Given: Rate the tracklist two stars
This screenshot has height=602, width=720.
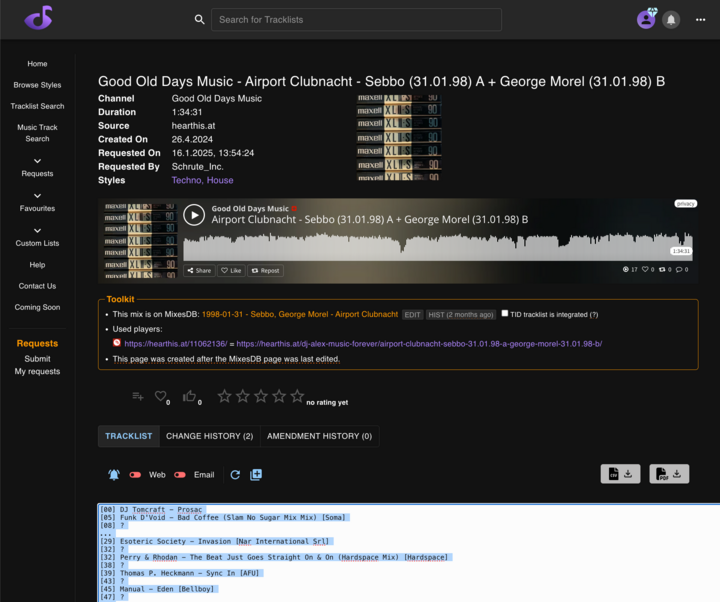Looking at the screenshot, I should pos(242,396).
